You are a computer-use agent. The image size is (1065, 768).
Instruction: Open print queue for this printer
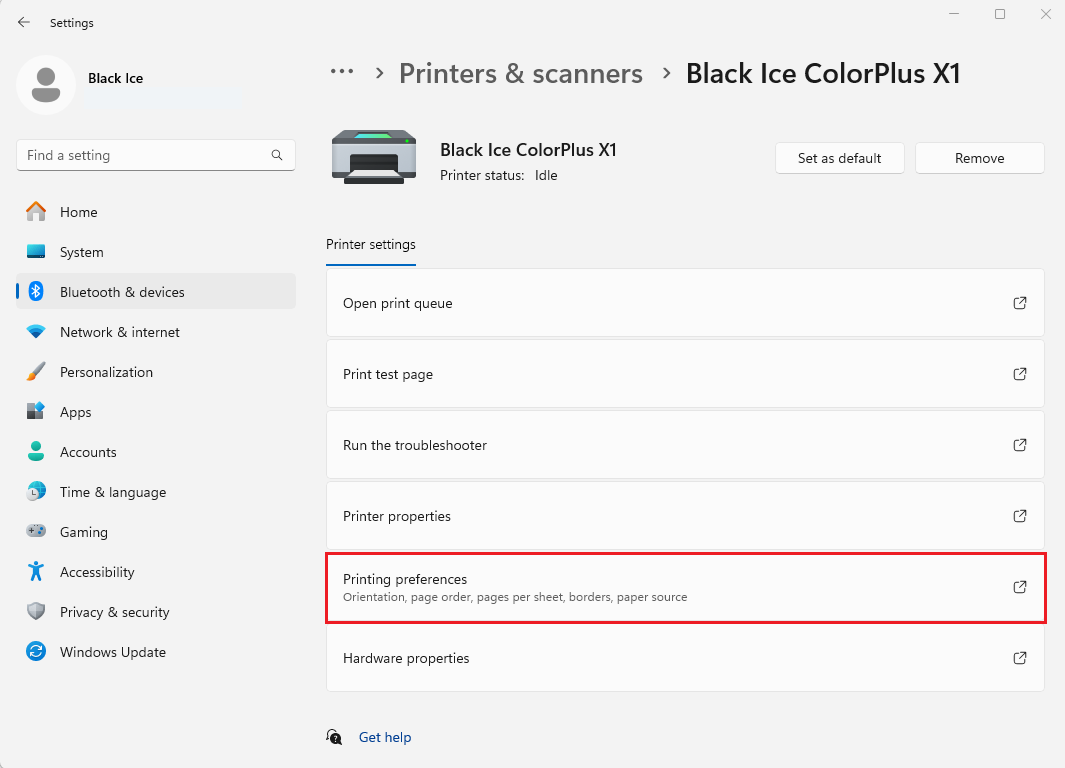tap(684, 303)
